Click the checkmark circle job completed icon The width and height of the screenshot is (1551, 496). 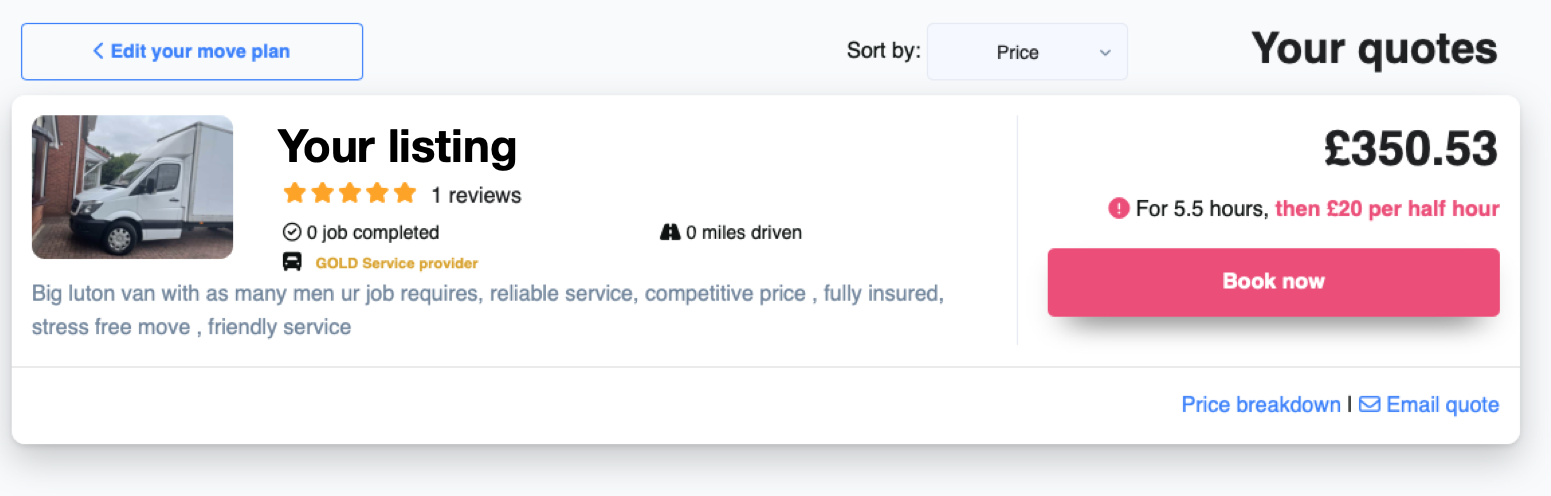(x=292, y=233)
